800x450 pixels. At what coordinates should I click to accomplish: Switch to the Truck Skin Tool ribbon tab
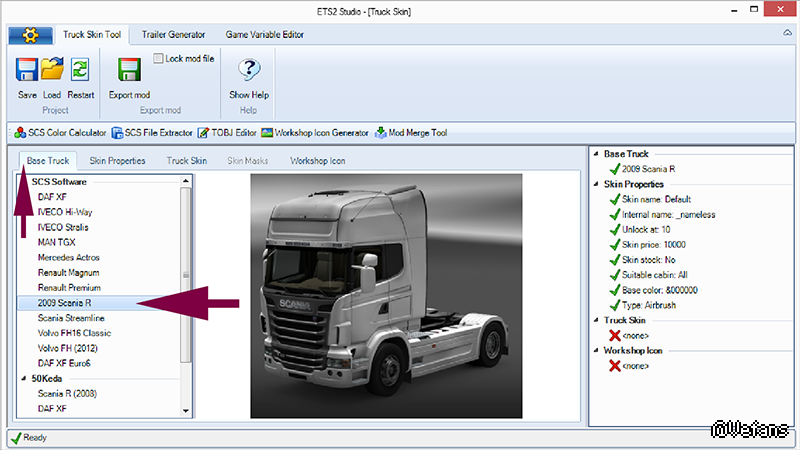coord(92,35)
